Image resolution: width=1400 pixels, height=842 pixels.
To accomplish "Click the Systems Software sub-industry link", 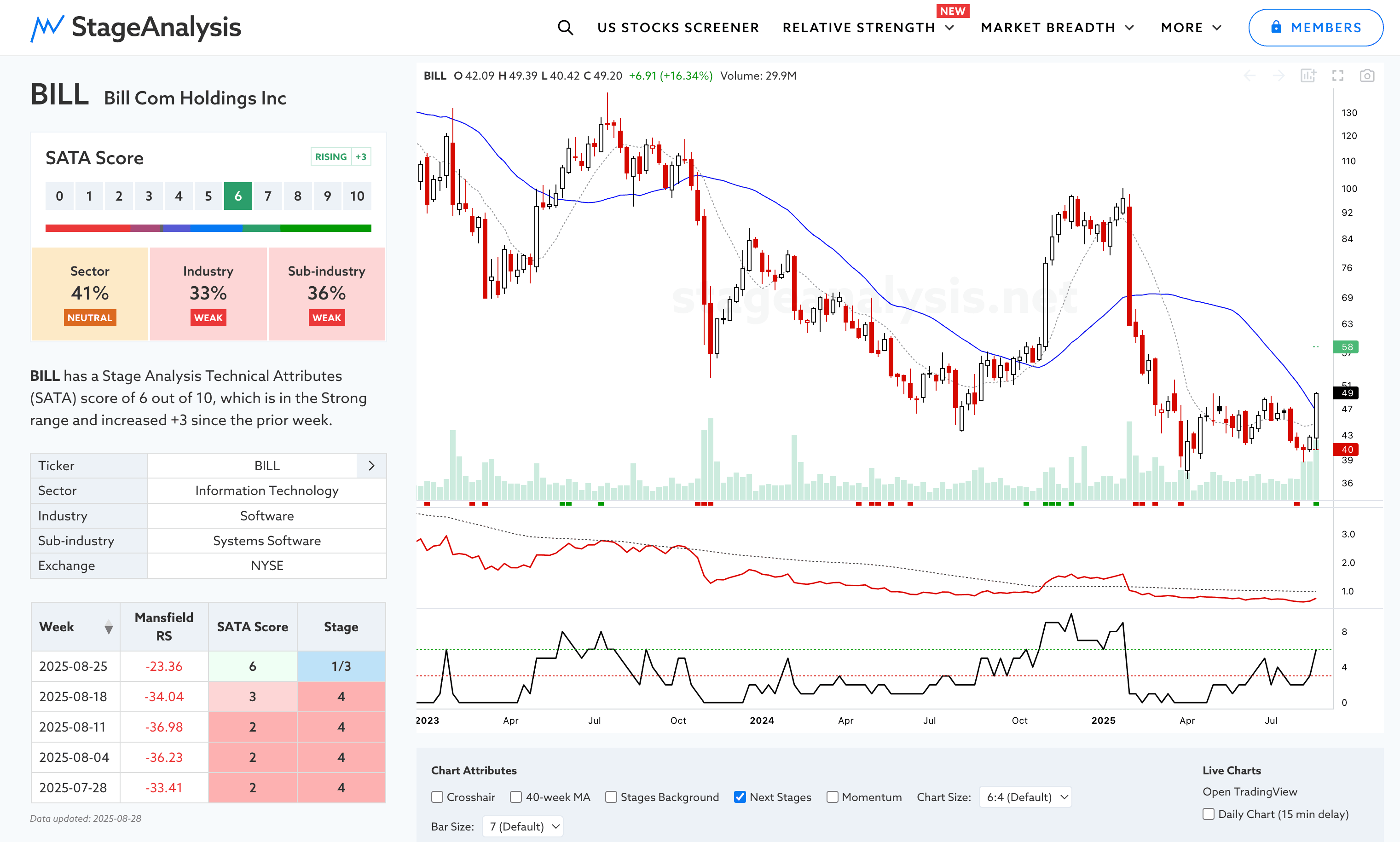I will (x=267, y=541).
